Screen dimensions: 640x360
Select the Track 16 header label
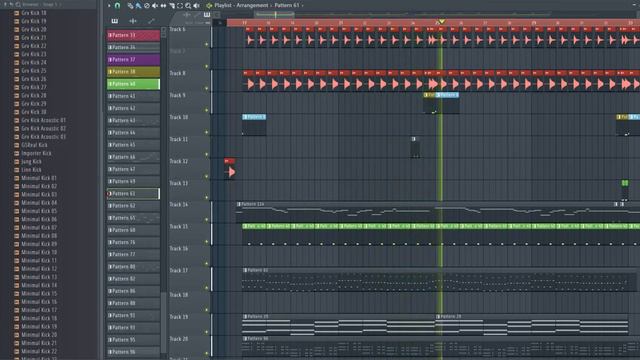(179, 249)
